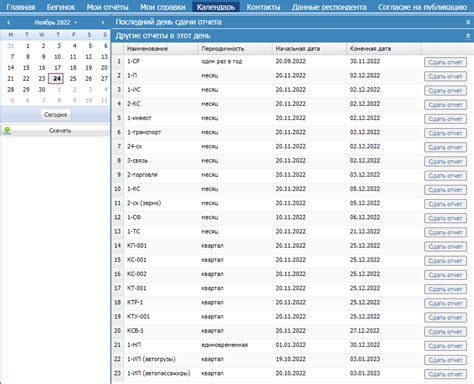474x384 pixels.
Task: Submit report for КСВ-1 row
Action: 445,332
